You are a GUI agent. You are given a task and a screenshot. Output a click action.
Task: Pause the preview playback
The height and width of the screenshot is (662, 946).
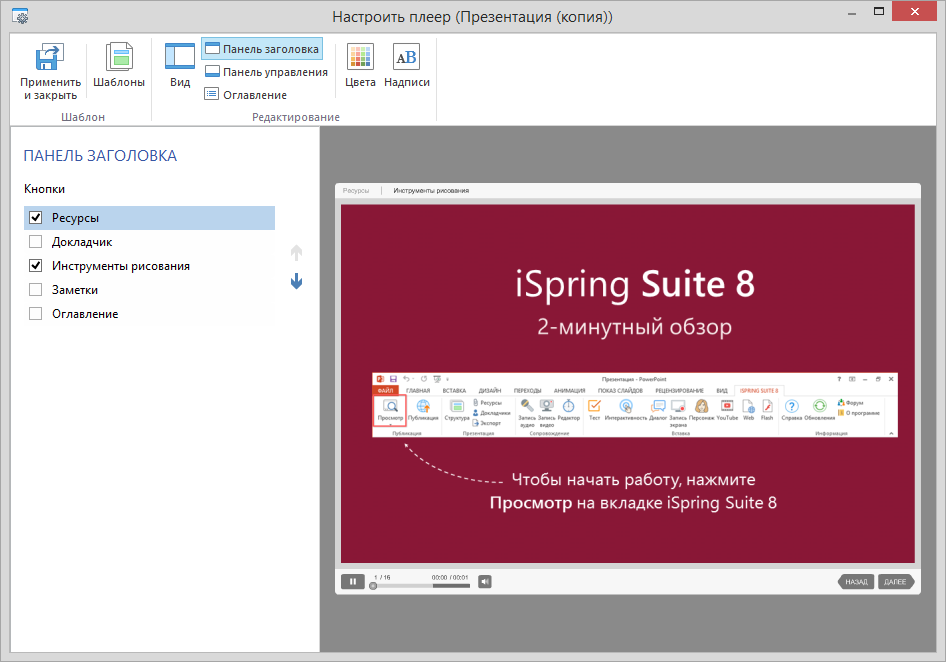[353, 582]
